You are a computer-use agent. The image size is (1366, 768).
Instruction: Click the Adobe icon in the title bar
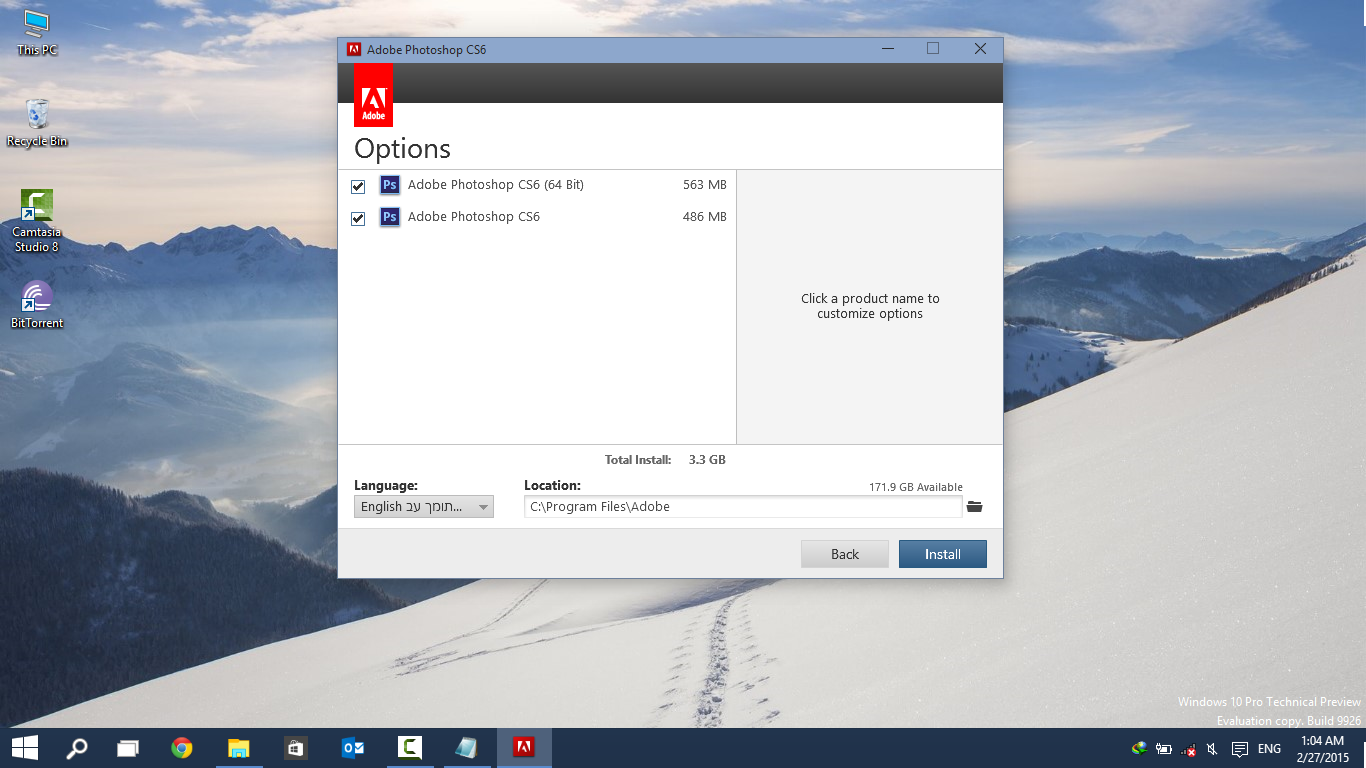353,49
